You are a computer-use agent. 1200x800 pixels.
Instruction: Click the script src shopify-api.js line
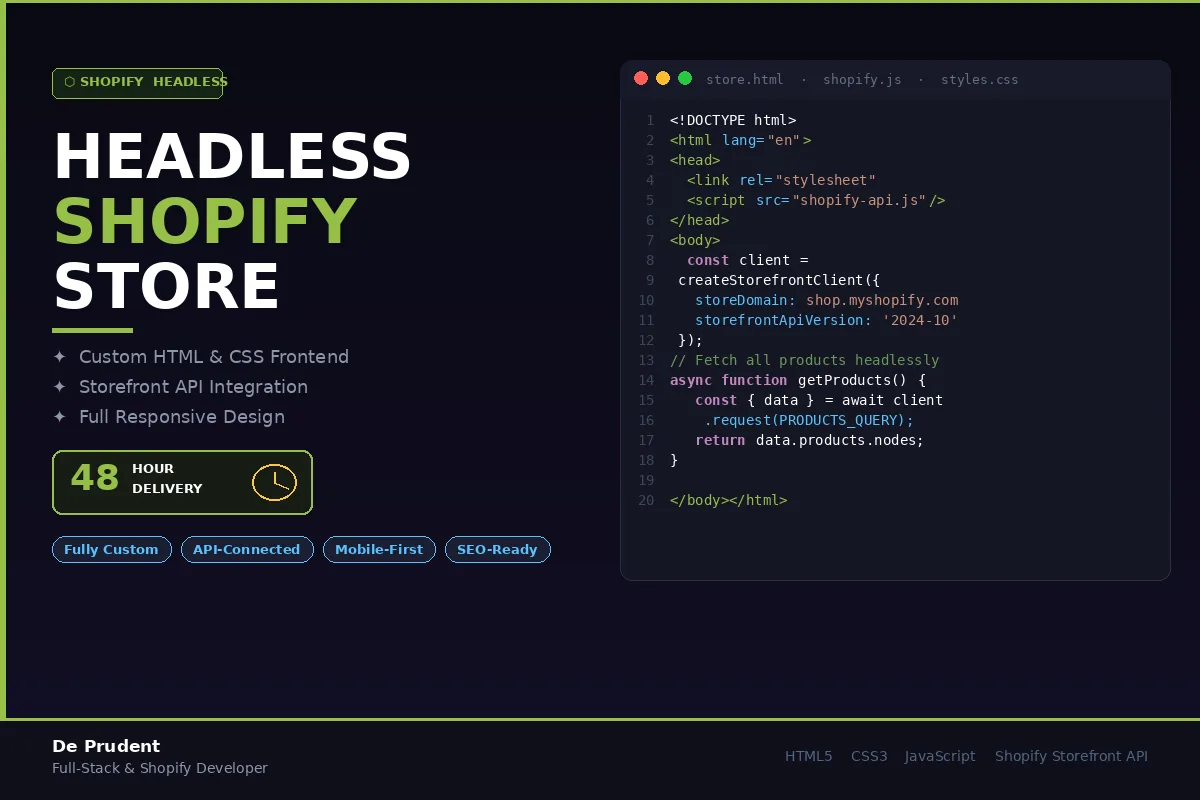tap(816, 200)
